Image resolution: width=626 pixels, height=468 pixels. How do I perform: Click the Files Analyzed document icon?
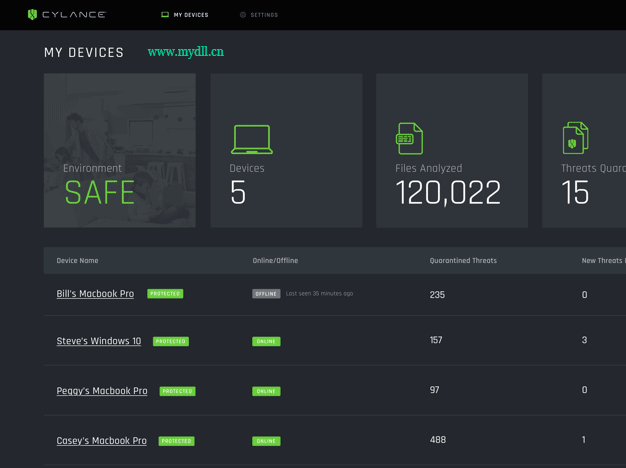(409, 139)
